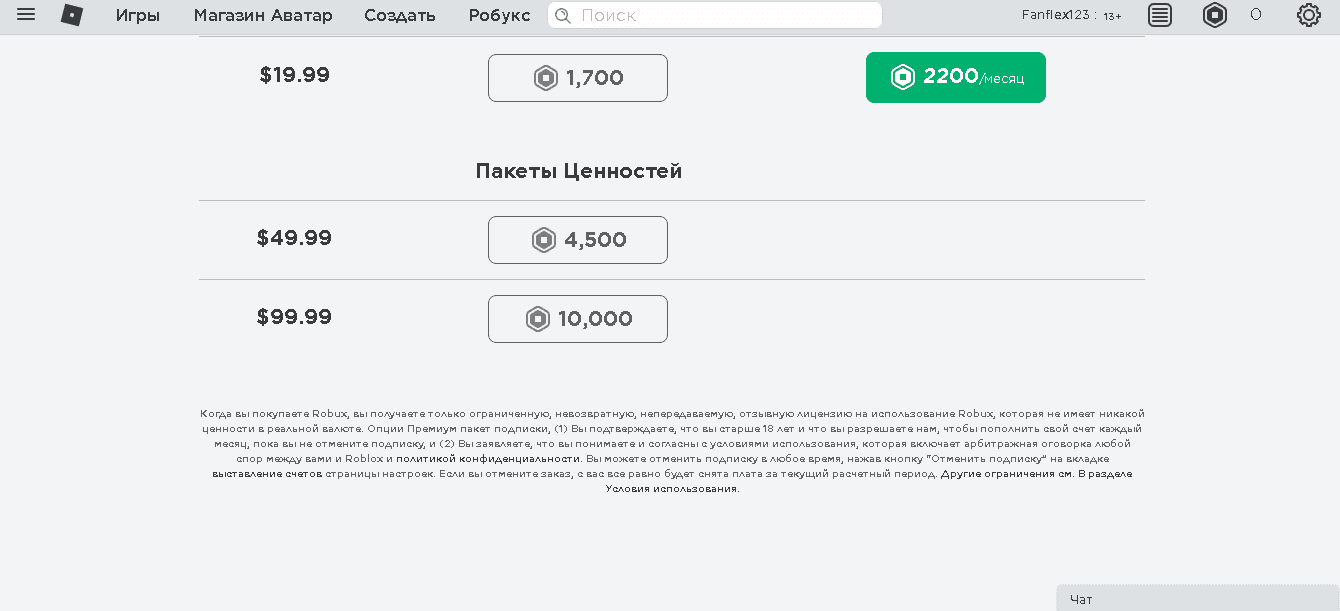Image resolution: width=1340 pixels, height=611 pixels.
Task: Click the Условия использования link
Action: point(672,489)
